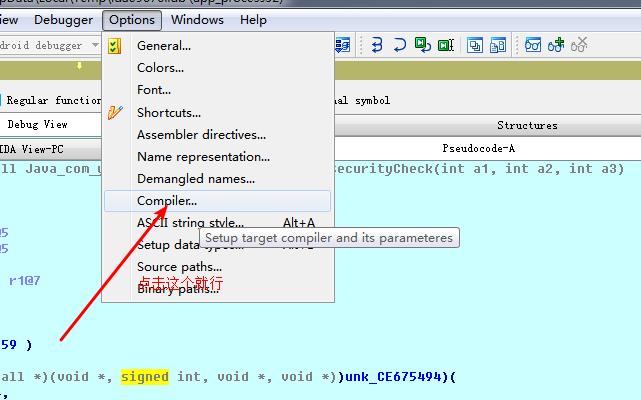Open Source paths... menu item
This screenshot has width=641, height=400.
(x=217, y=267)
